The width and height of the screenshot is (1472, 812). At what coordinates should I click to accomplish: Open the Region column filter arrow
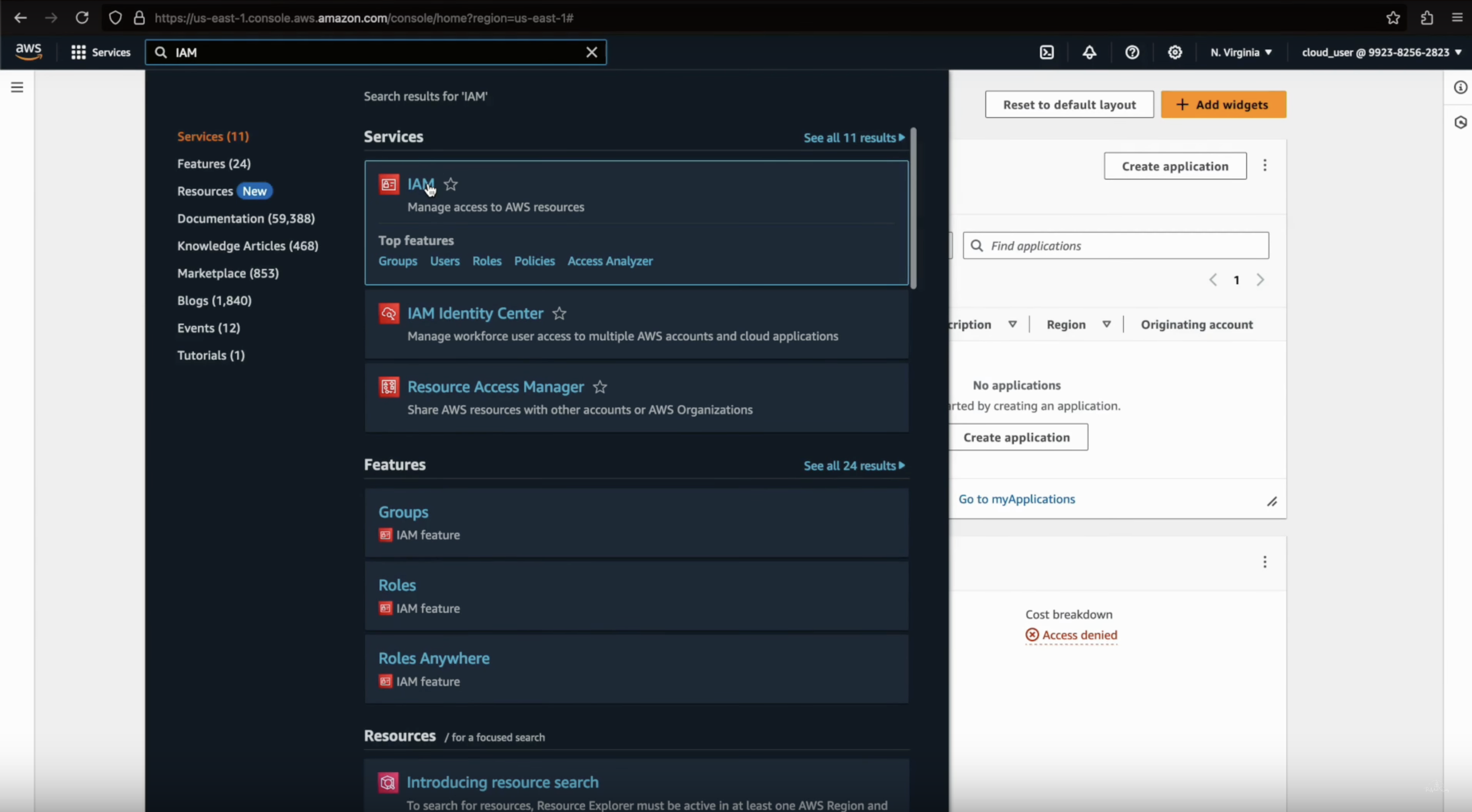click(x=1106, y=324)
